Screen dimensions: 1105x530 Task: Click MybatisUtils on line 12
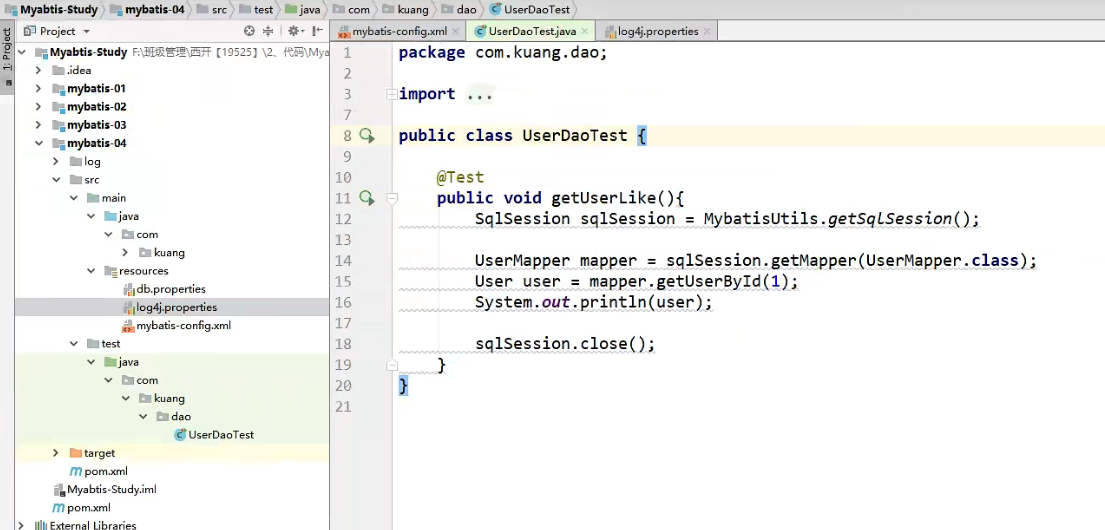(761, 218)
